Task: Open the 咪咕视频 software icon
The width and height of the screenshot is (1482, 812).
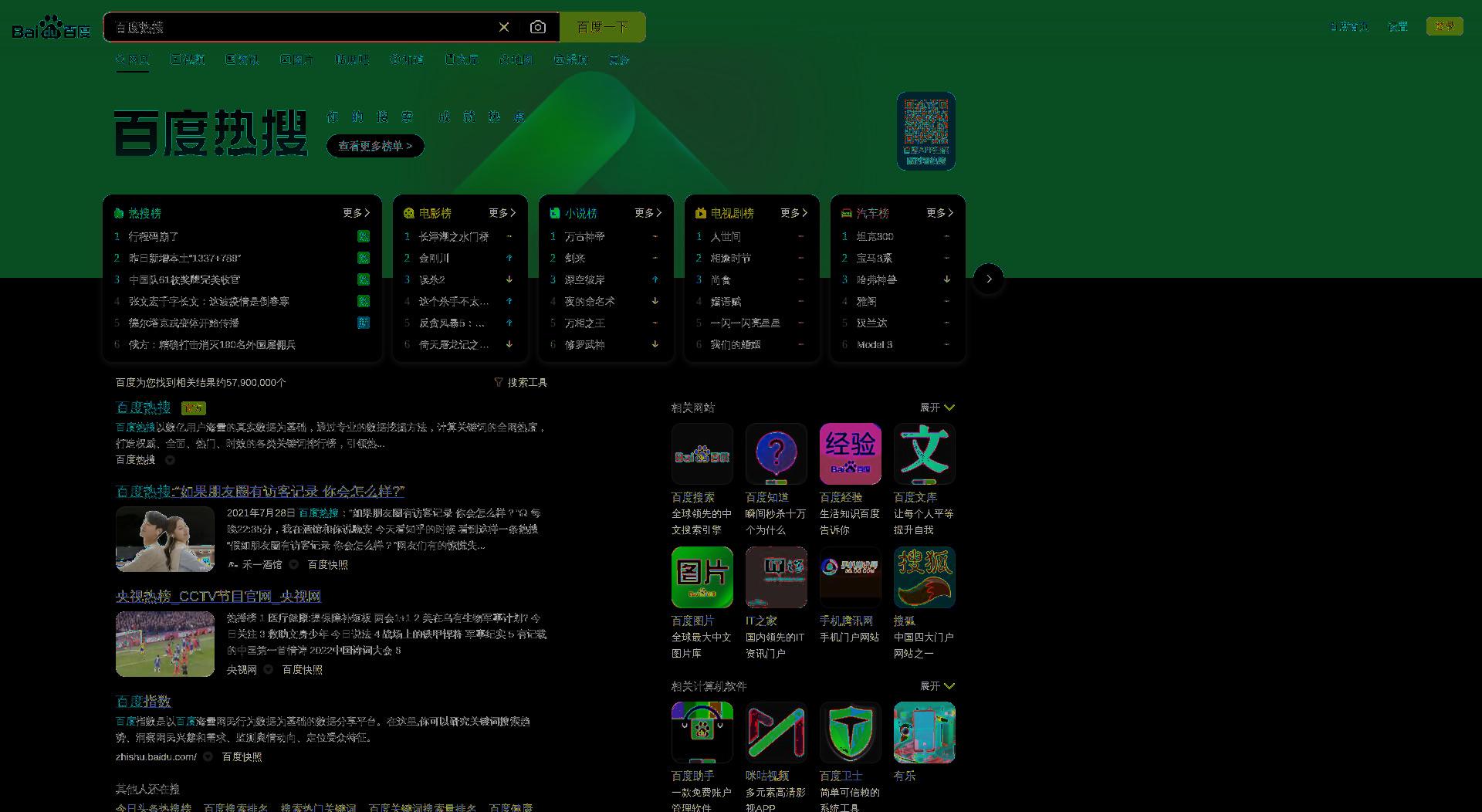Action: (x=777, y=732)
